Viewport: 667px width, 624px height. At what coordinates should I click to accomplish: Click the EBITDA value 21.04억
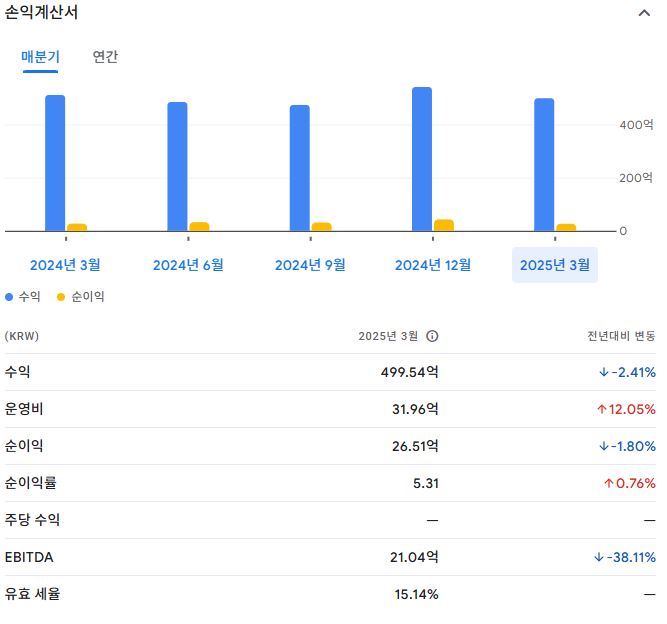tap(414, 557)
